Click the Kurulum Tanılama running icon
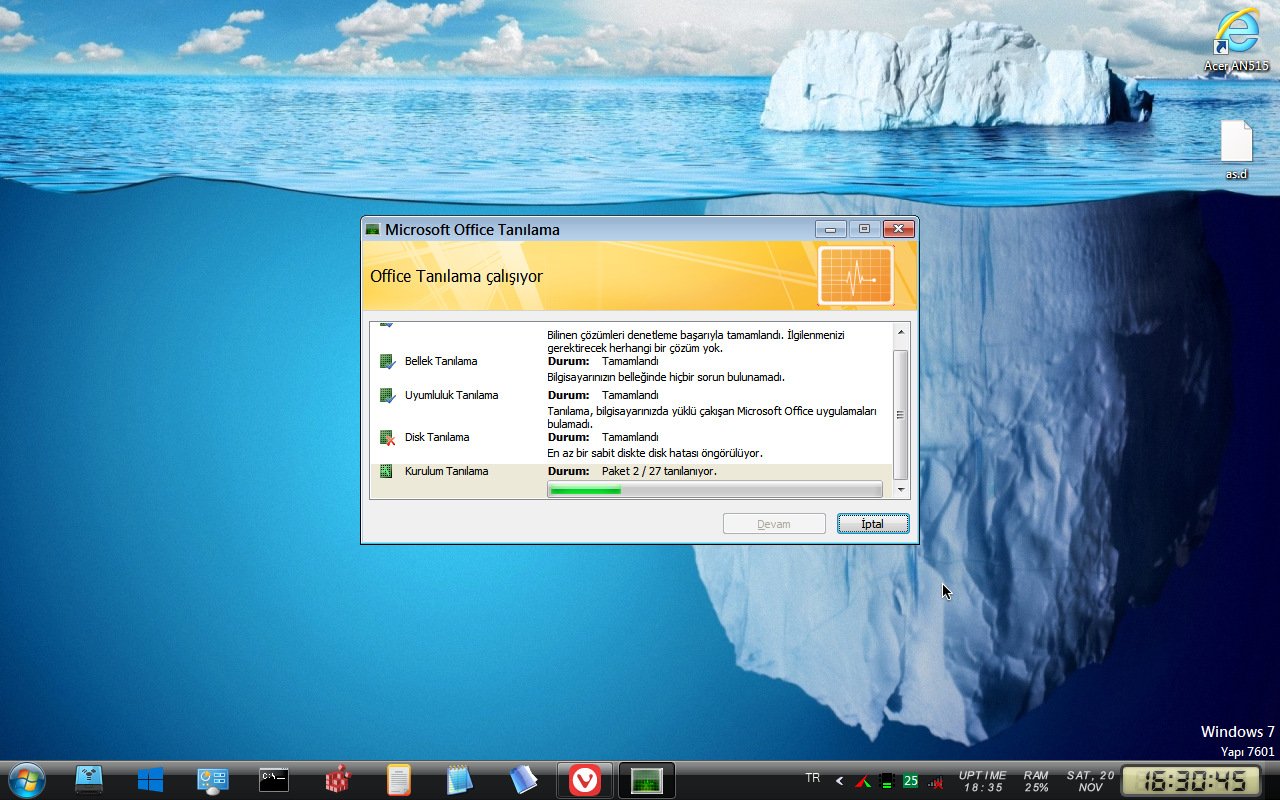Image resolution: width=1280 pixels, height=800 pixels. (387, 471)
